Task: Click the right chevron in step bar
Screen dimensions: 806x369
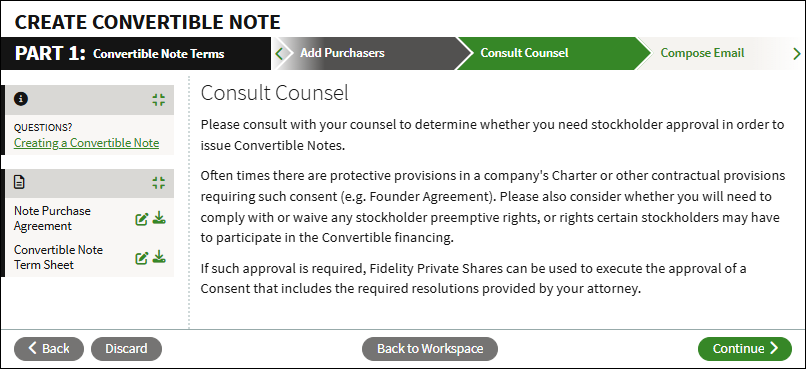Action: click(x=797, y=53)
